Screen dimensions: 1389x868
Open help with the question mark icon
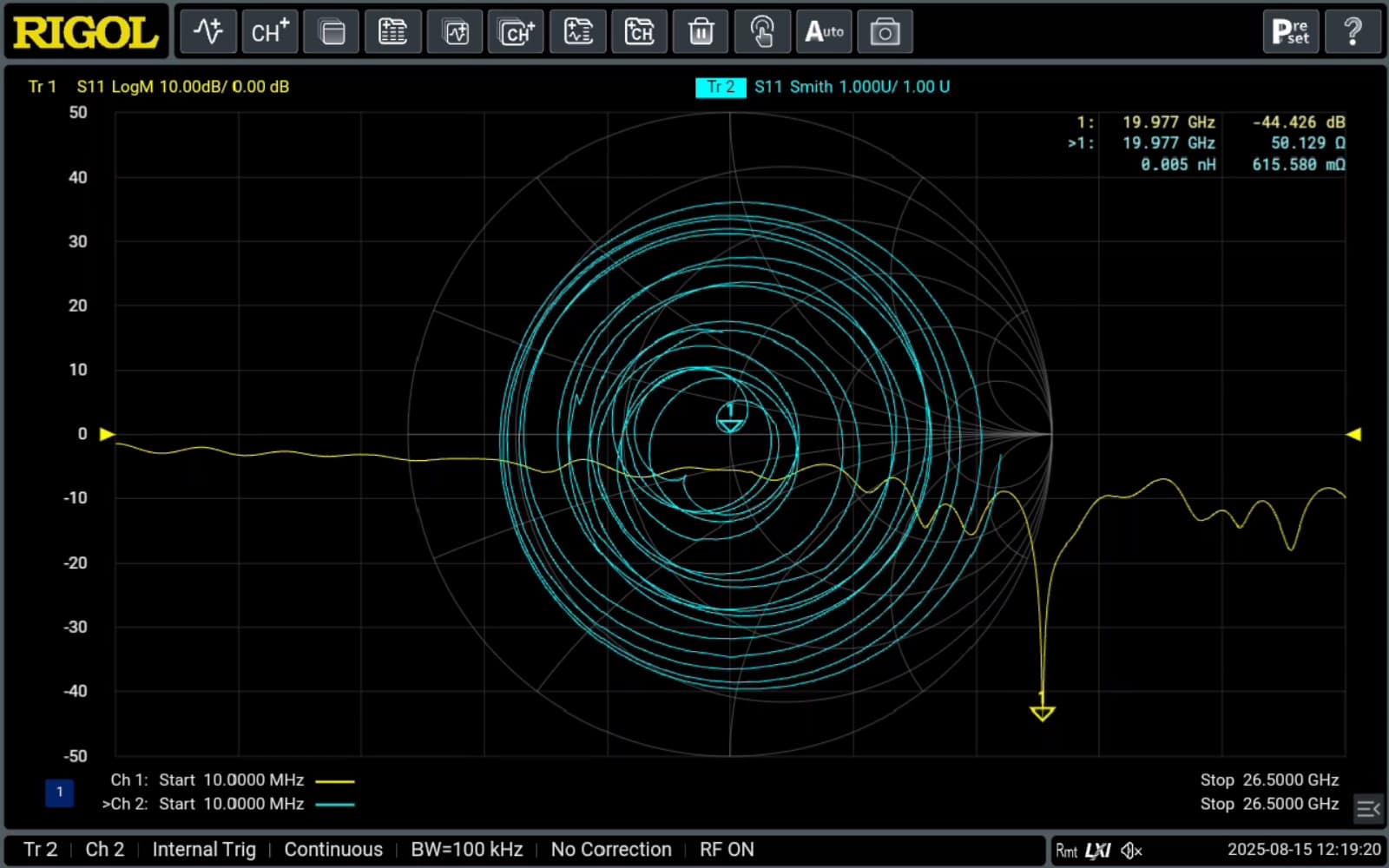point(1353,31)
